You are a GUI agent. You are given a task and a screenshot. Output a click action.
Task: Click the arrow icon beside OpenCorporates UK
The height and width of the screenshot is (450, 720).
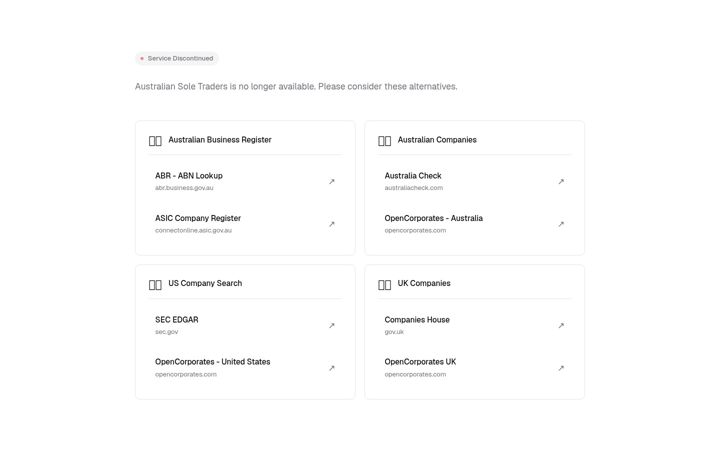tap(561, 368)
